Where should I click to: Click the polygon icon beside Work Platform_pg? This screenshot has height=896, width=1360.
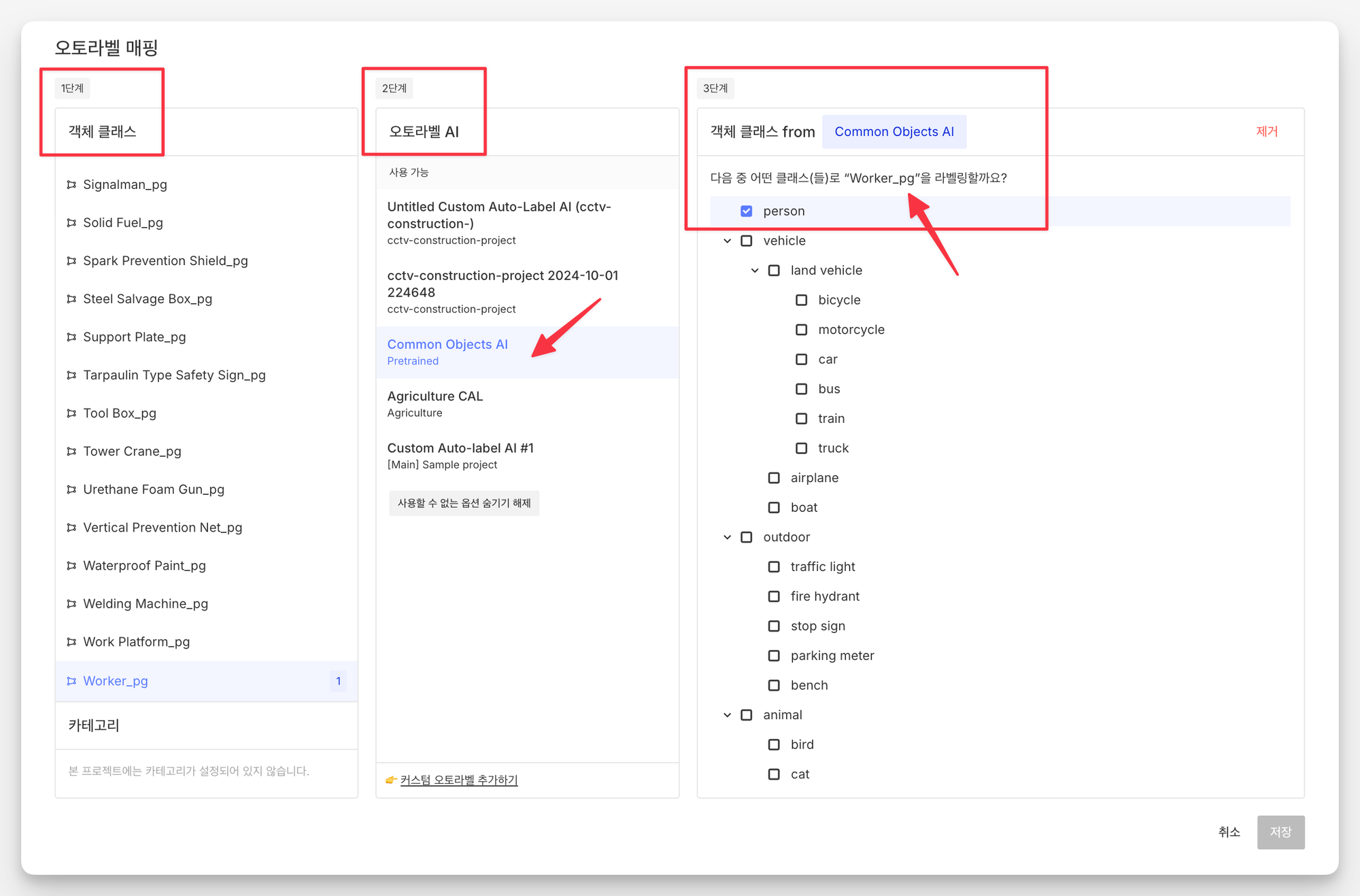[71, 642]
